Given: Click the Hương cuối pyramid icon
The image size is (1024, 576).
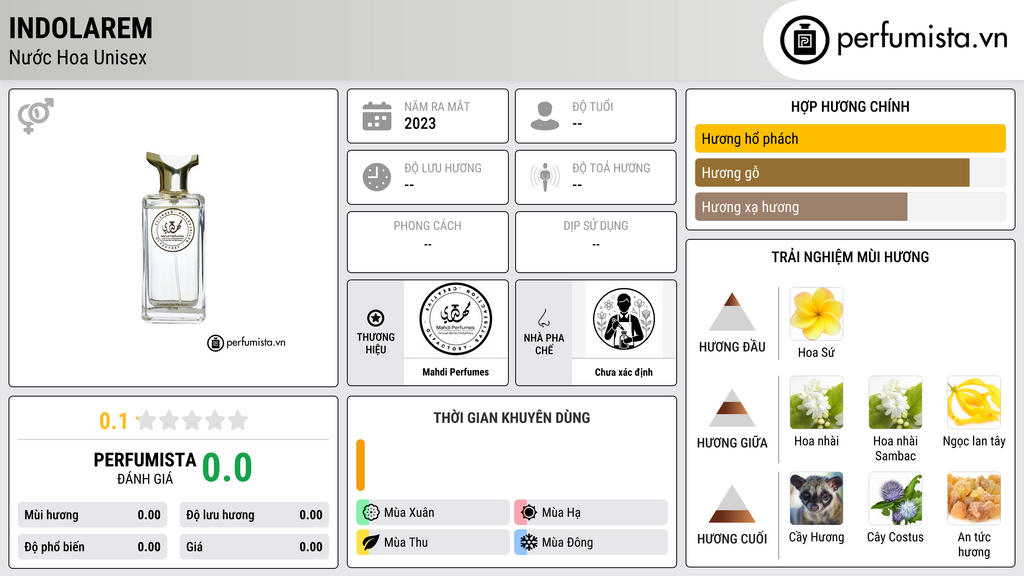Looking at the screenshot, I should pos(732,504).
